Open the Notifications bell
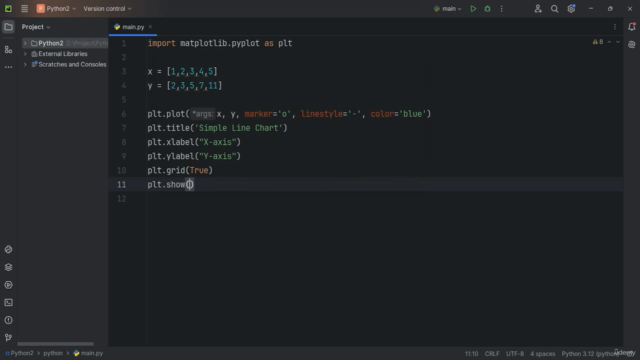This screenshot has height=360, width=640. pos(632,27)
